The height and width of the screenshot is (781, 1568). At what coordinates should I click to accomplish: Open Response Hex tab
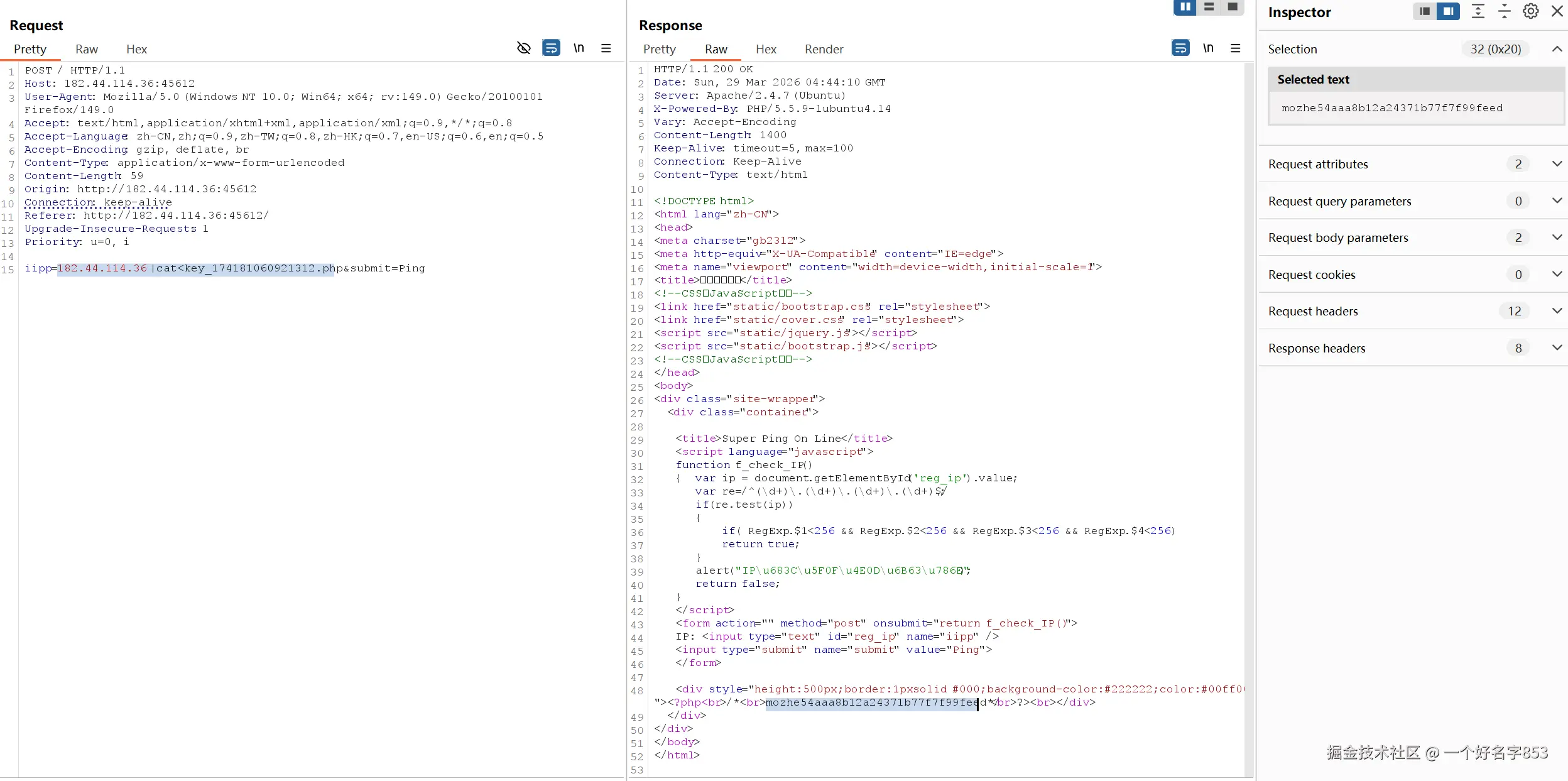pyautogui.click(x=766, y=49)
